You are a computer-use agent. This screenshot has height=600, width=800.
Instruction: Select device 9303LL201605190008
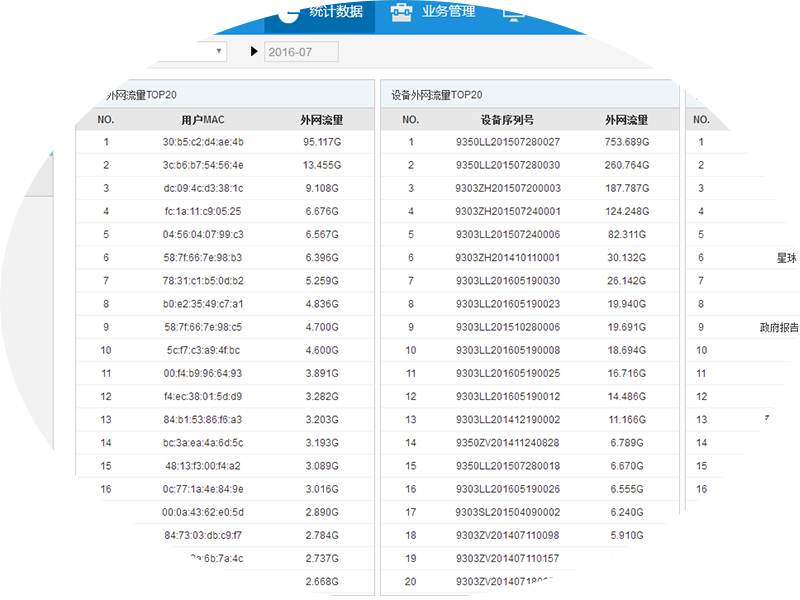508,350
